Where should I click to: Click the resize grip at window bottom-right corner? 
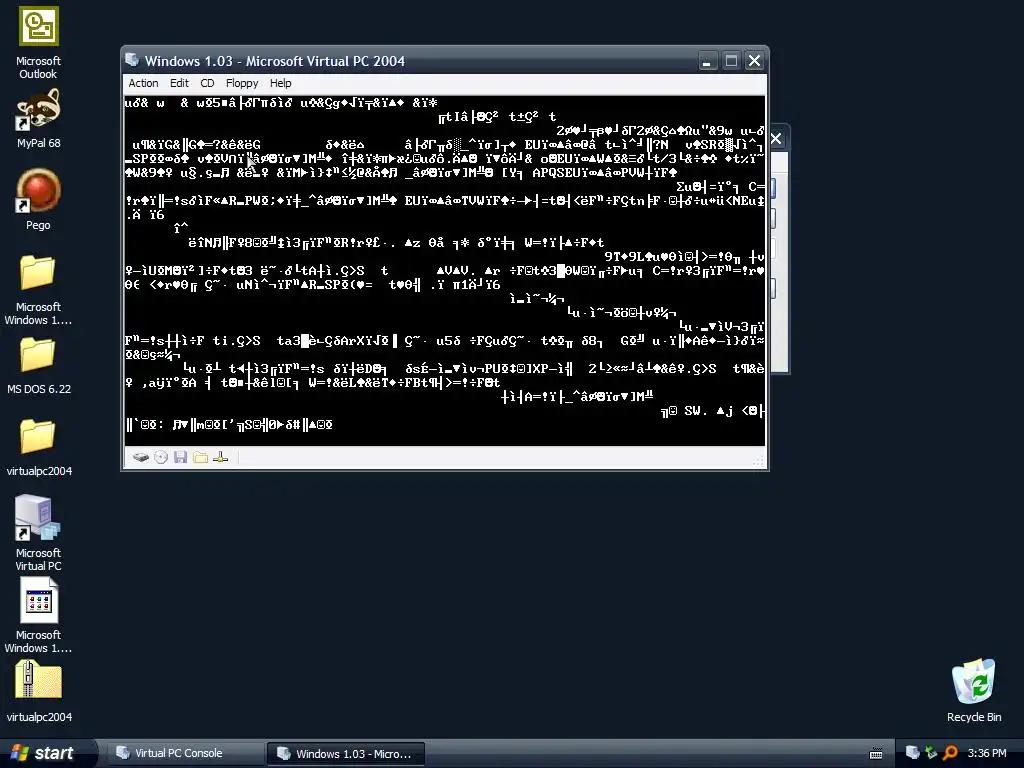[759, 461]
